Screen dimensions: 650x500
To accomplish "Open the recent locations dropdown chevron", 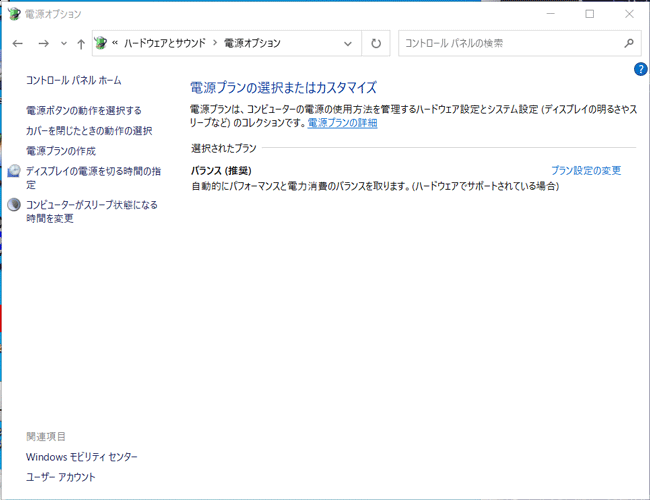I will (63, 44).
